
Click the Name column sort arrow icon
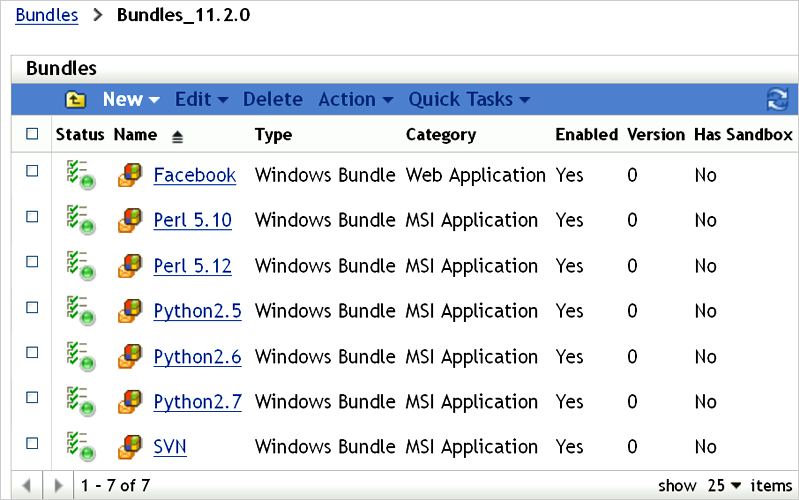pyautogui.click(x=177, y=135)
